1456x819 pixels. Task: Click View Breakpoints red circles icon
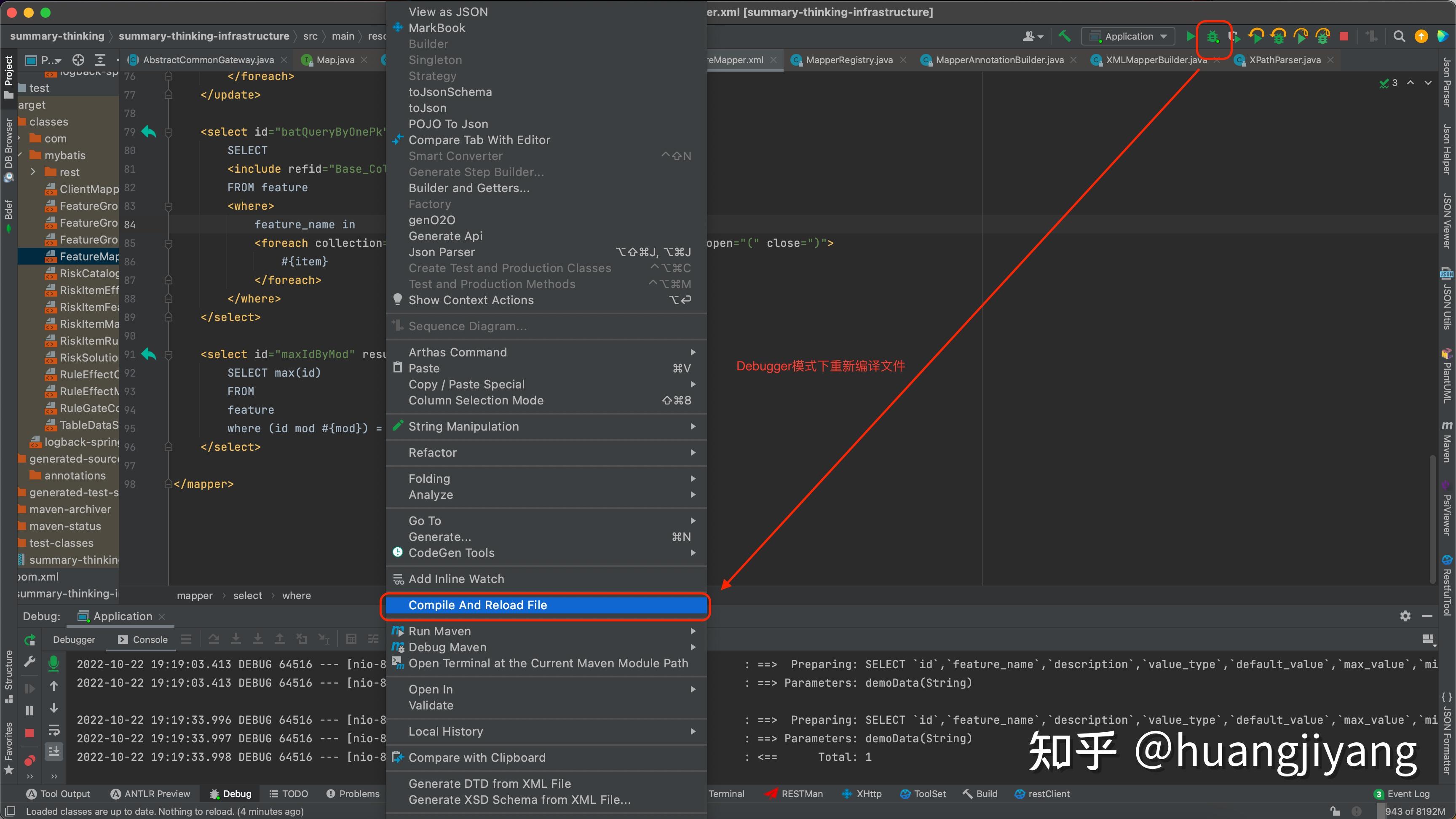point(30,760)
